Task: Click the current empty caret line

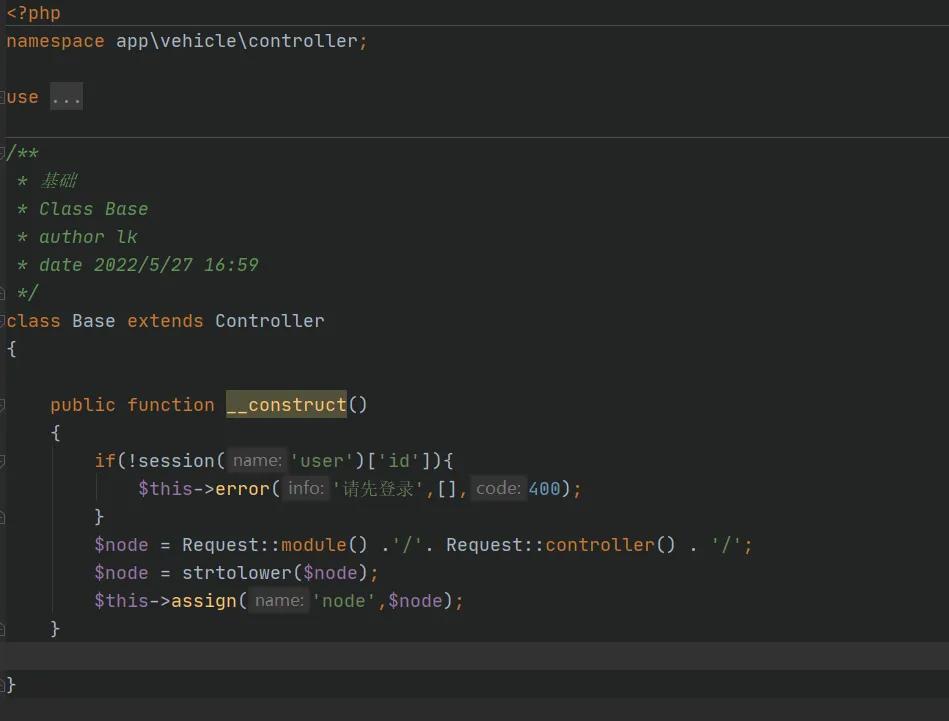Action: [x=474, y=656]
